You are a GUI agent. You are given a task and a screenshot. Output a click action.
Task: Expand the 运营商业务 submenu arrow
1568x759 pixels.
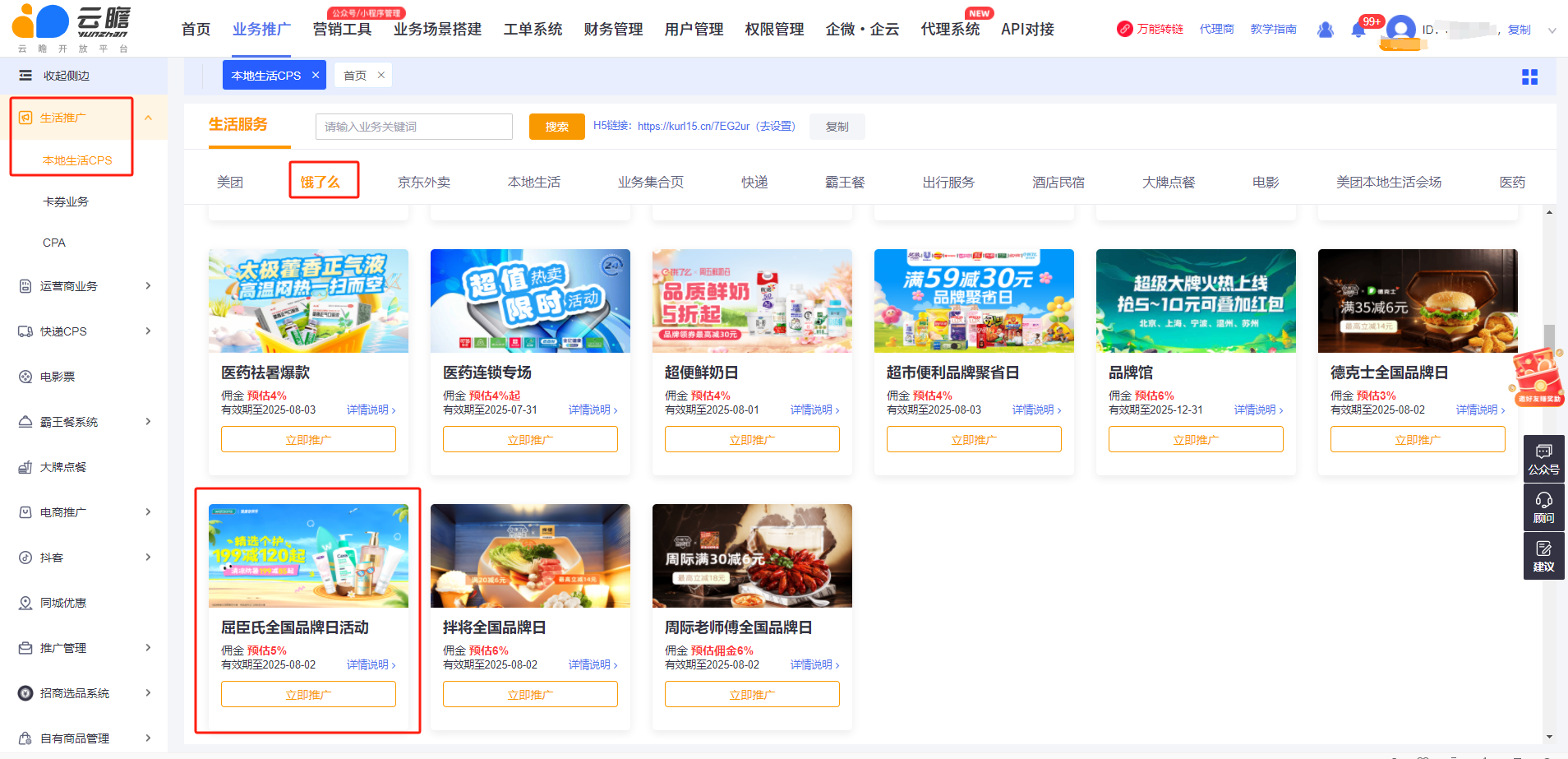(x=149, y=286)
